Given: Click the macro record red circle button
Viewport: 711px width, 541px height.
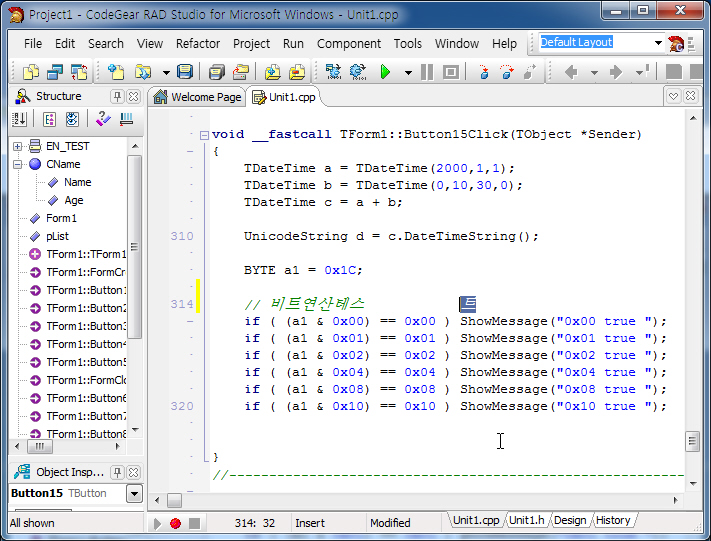Looking at the screenshot, I should (175, 523).
